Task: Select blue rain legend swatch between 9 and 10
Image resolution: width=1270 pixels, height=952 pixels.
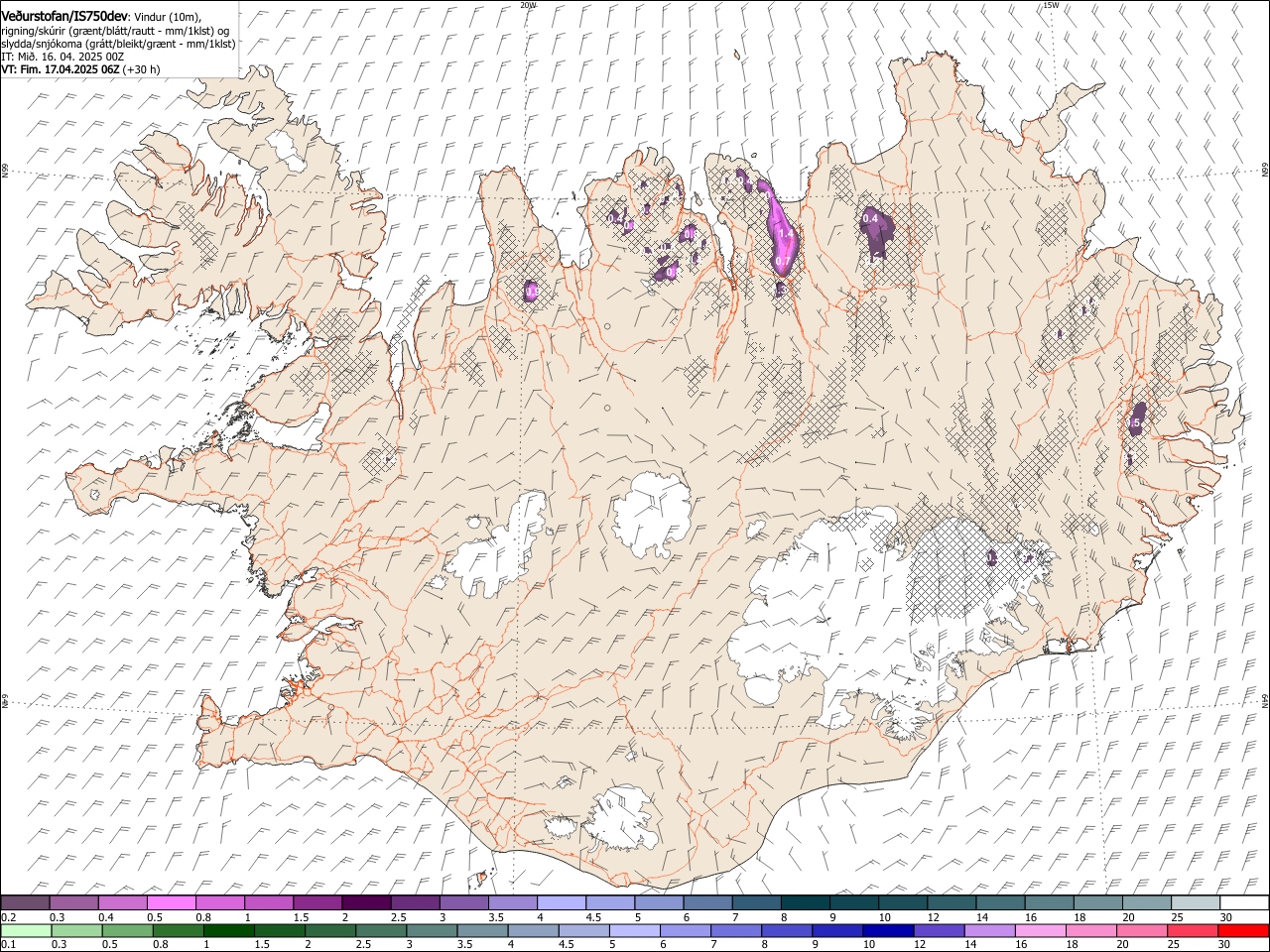Action: pos(838,930)
